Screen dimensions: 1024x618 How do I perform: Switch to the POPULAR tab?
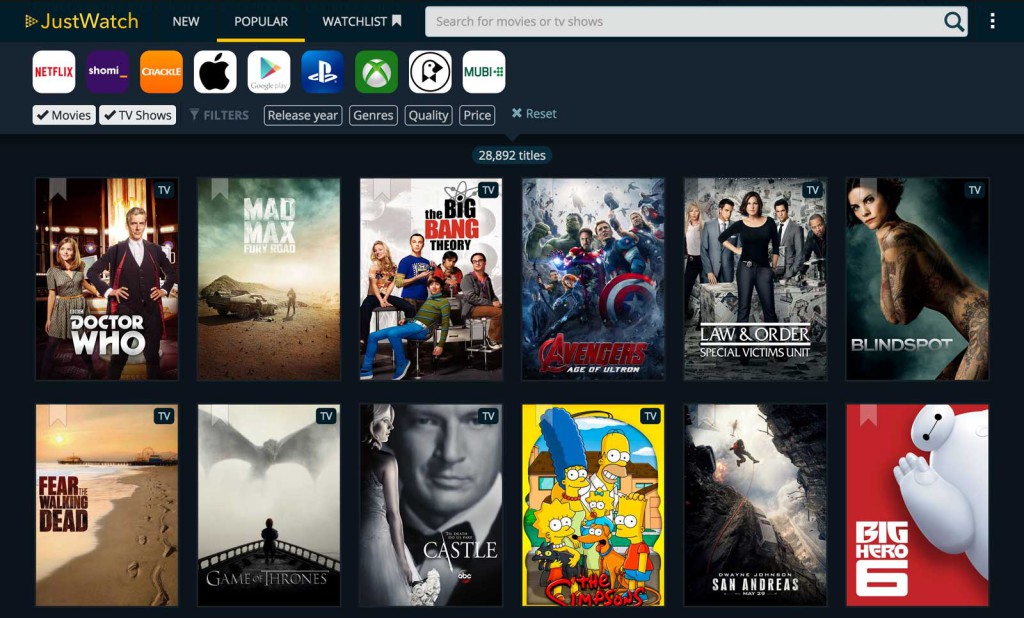tap(261, 22)
